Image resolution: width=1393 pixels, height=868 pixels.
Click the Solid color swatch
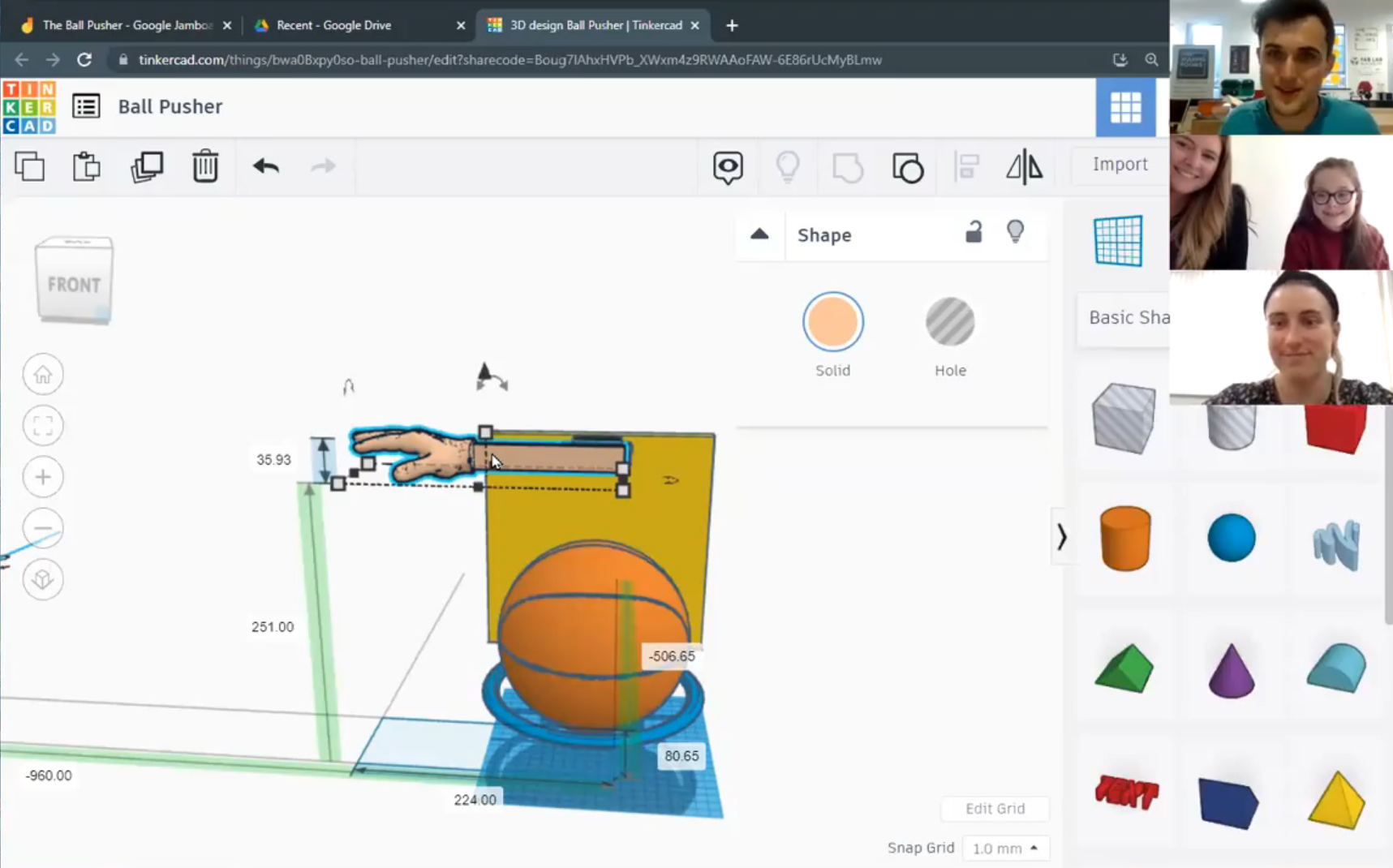(833, 321)
